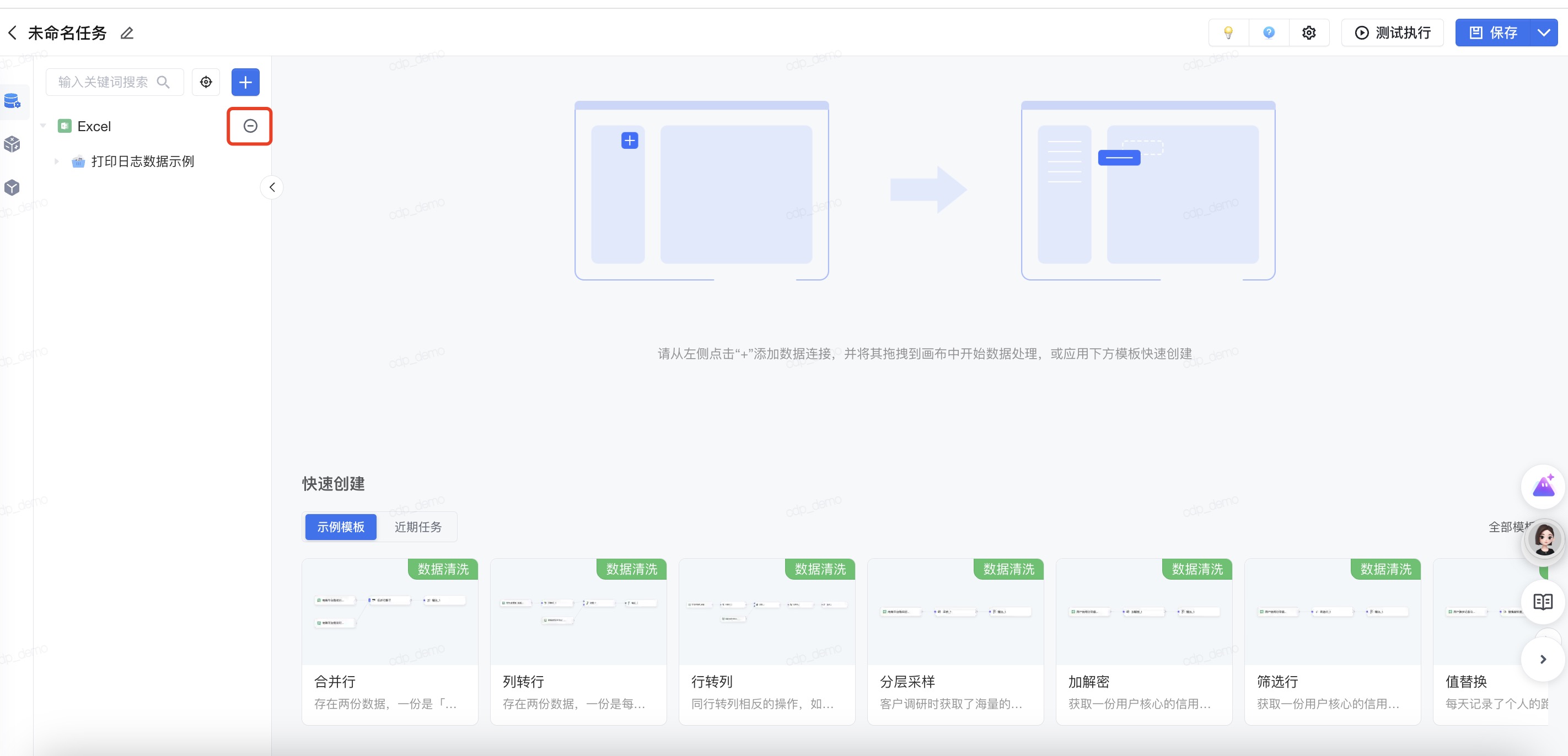
Task: Open the database sidebar icon
Action: (12, 101)
